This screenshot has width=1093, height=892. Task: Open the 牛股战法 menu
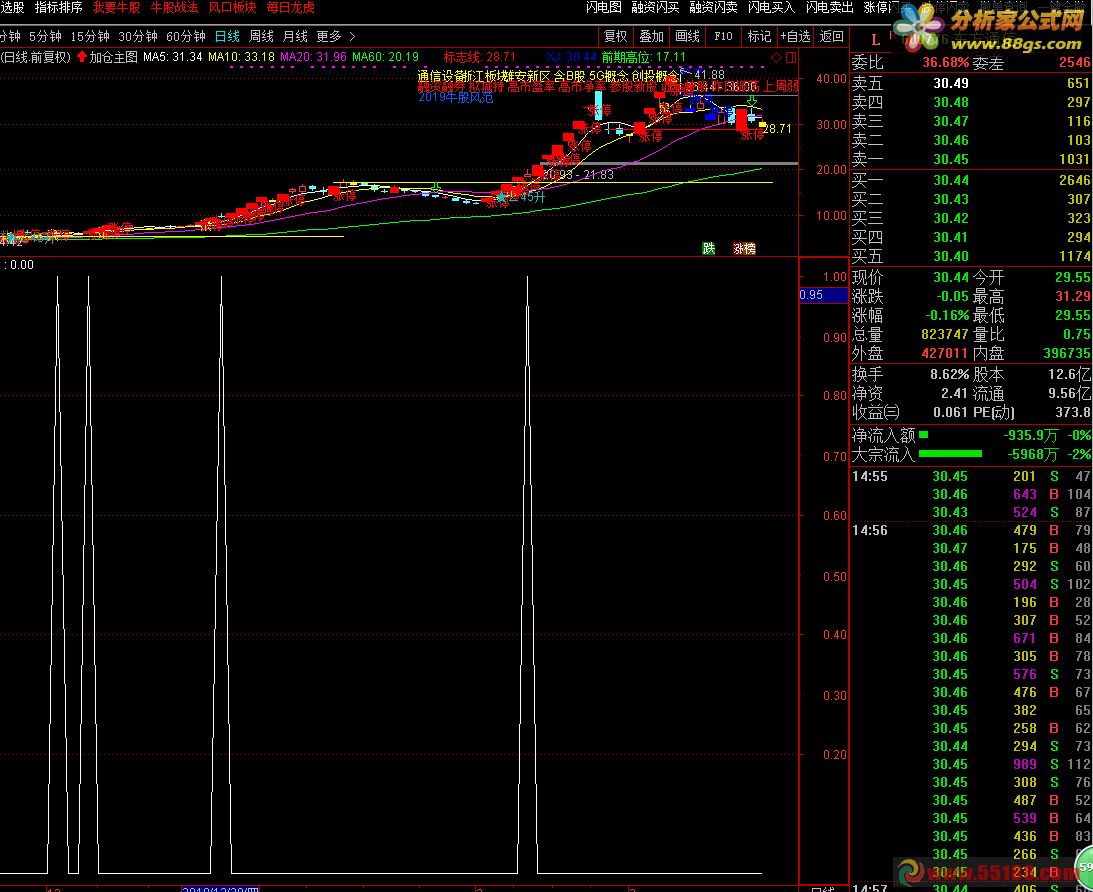tap(174, 7)
